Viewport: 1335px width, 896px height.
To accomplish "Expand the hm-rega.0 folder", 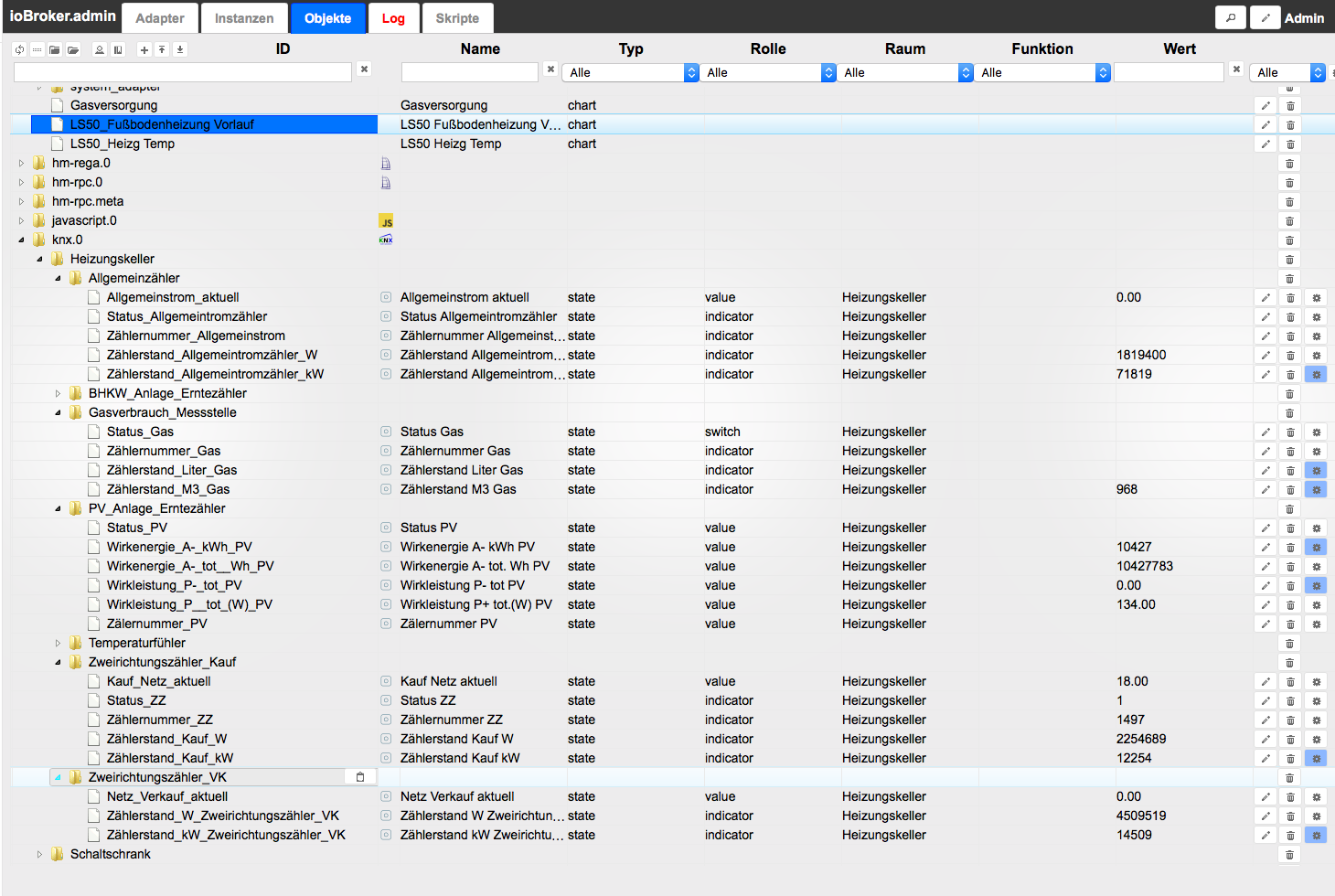I will 21,164.
